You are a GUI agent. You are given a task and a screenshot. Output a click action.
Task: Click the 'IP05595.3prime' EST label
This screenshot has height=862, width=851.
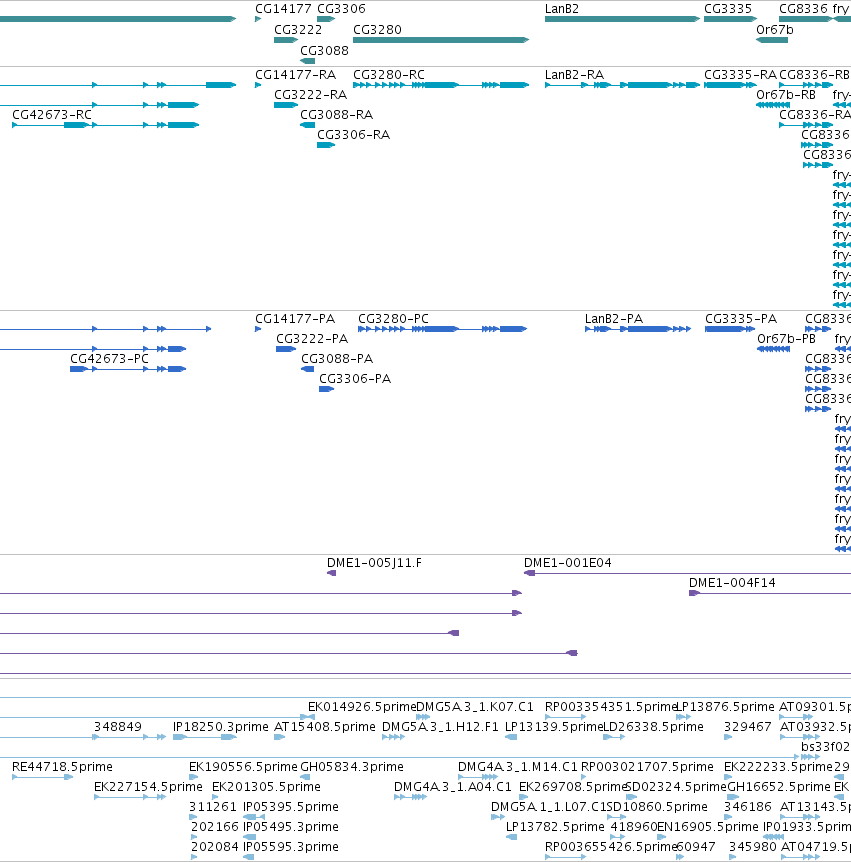click(x=290, y=846)
